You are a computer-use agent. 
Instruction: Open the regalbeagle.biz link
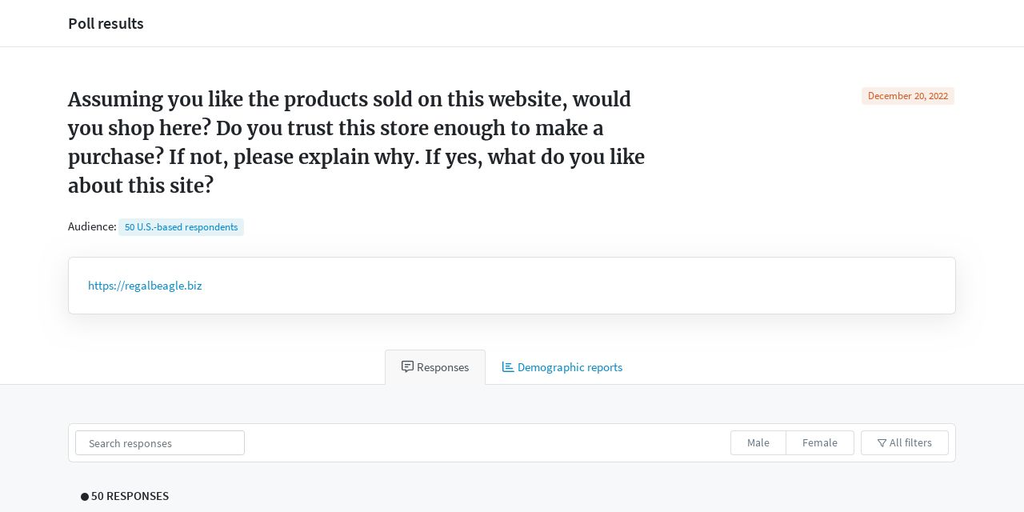tap(145, 285)
